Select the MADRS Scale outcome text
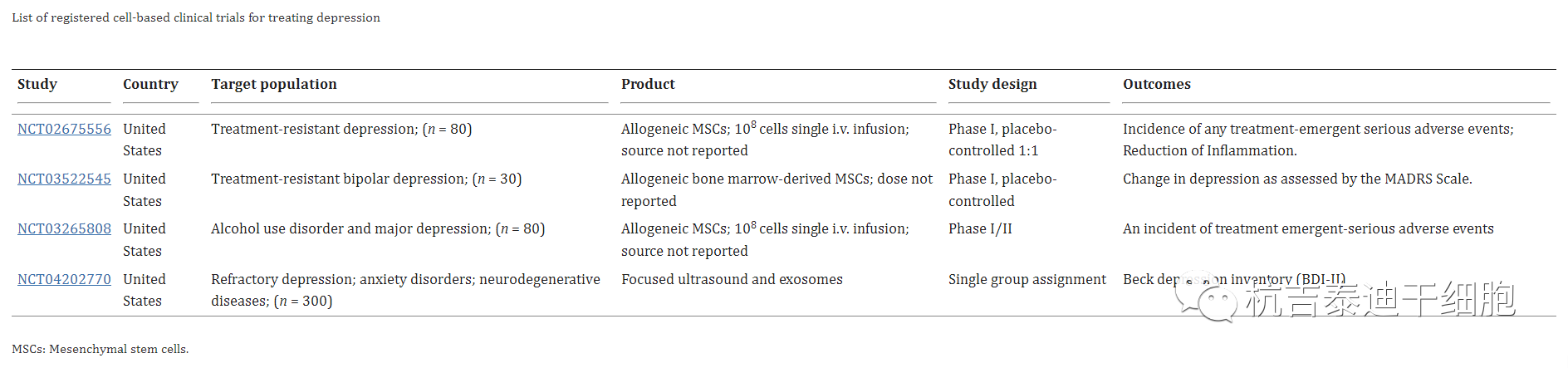The image size is (1568, 368). [1297, 179]
